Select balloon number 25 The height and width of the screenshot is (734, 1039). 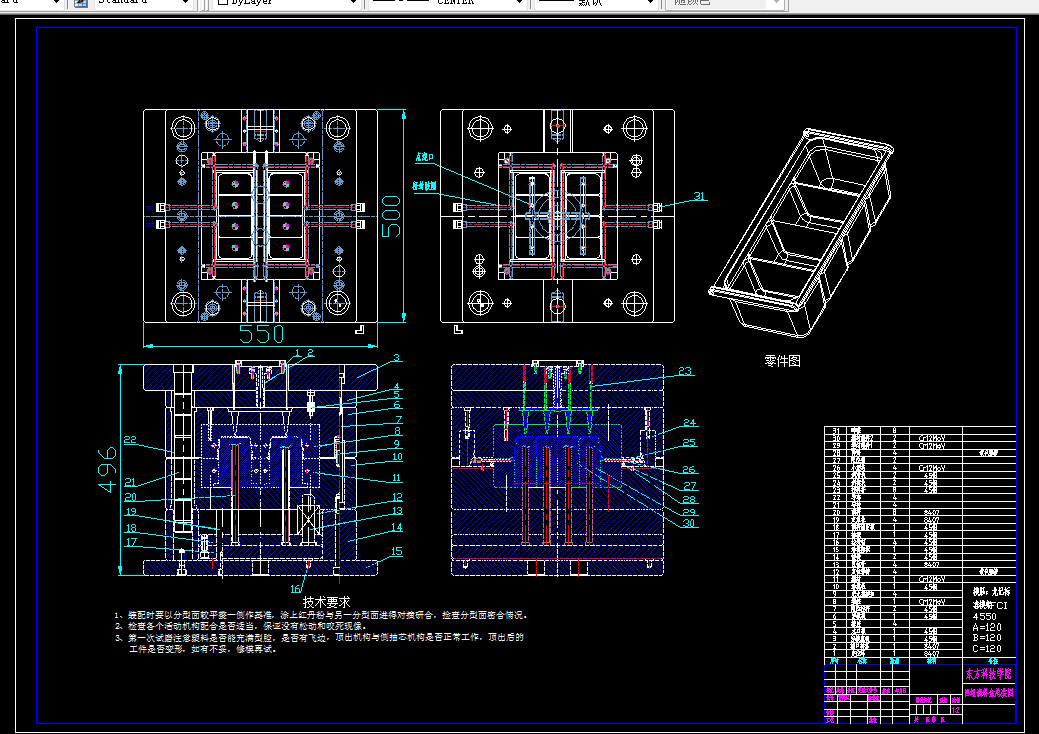coord(689,443)
